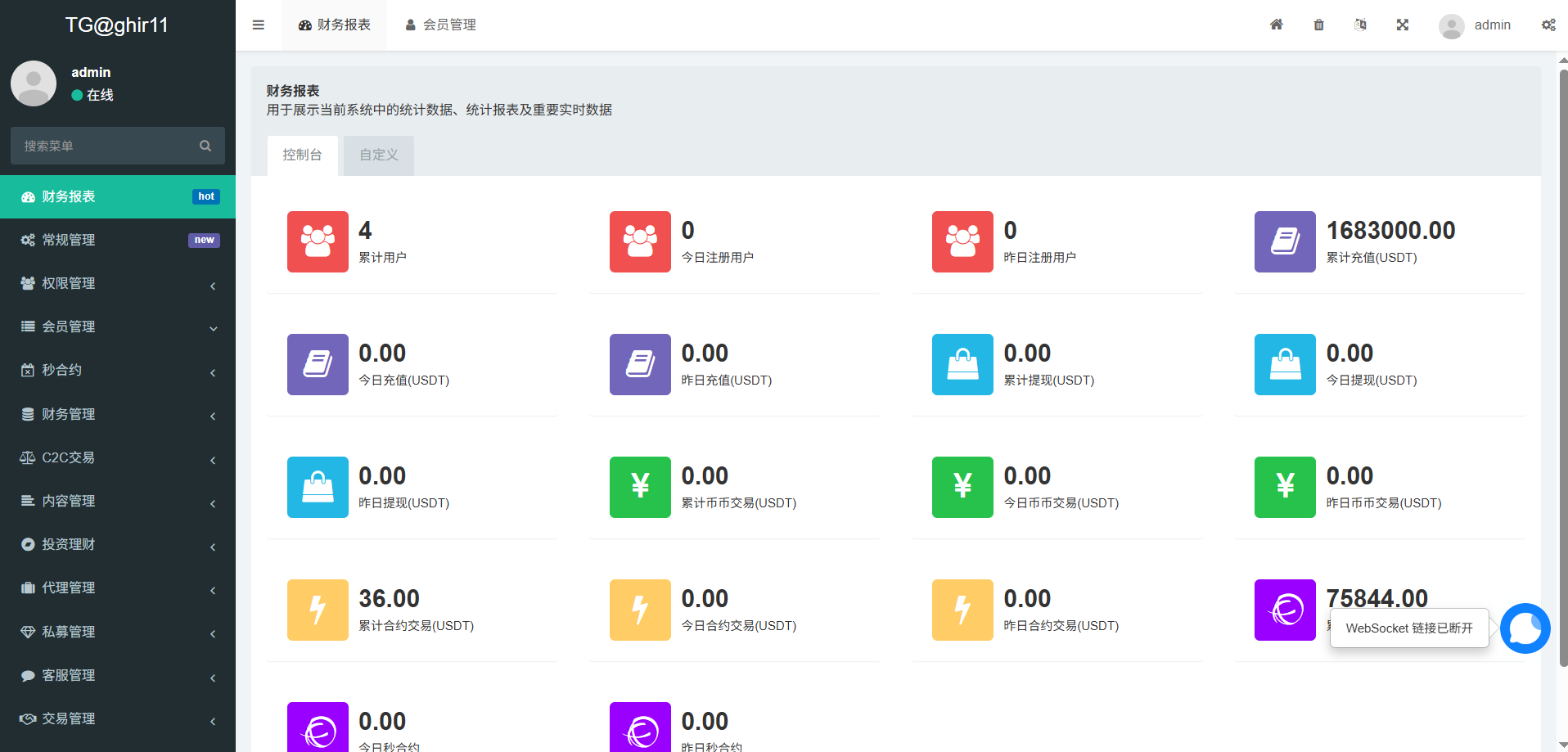Open the 常规管理 menu item
1568x752 pixels.
117,240
